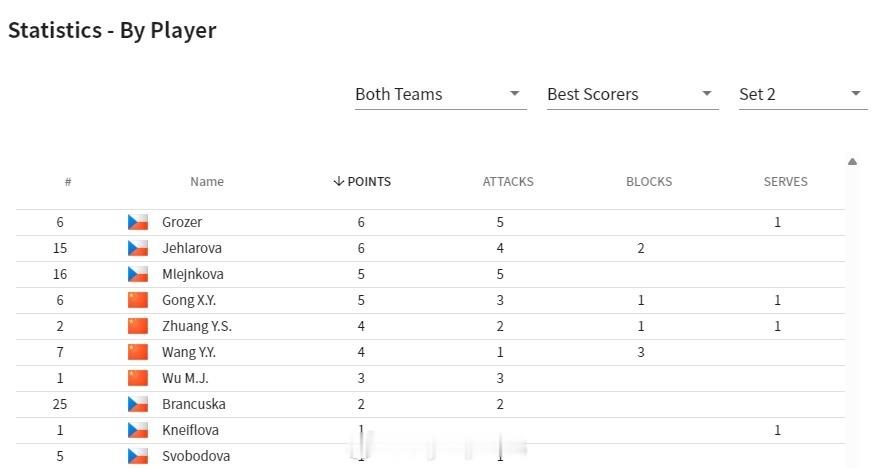Click the China flag next to Wu M.J.
Image resolution: width=876 pixels, height=468 pixels.
tap(138, 378)
